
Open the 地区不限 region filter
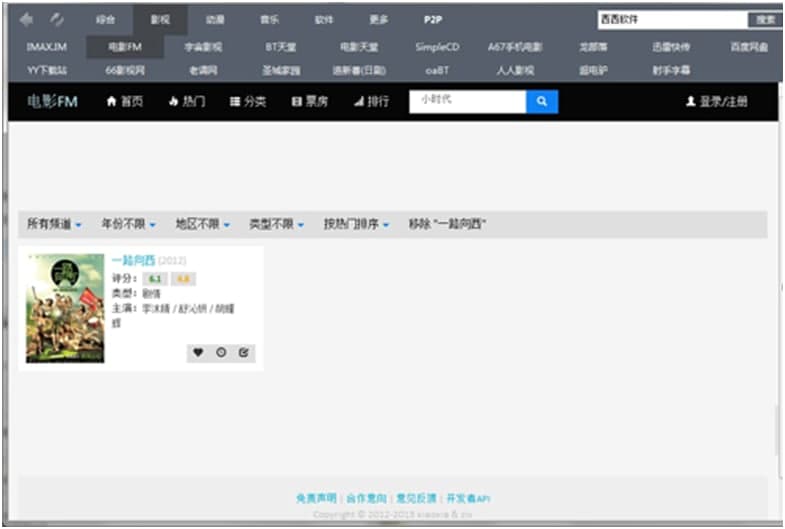203,224
